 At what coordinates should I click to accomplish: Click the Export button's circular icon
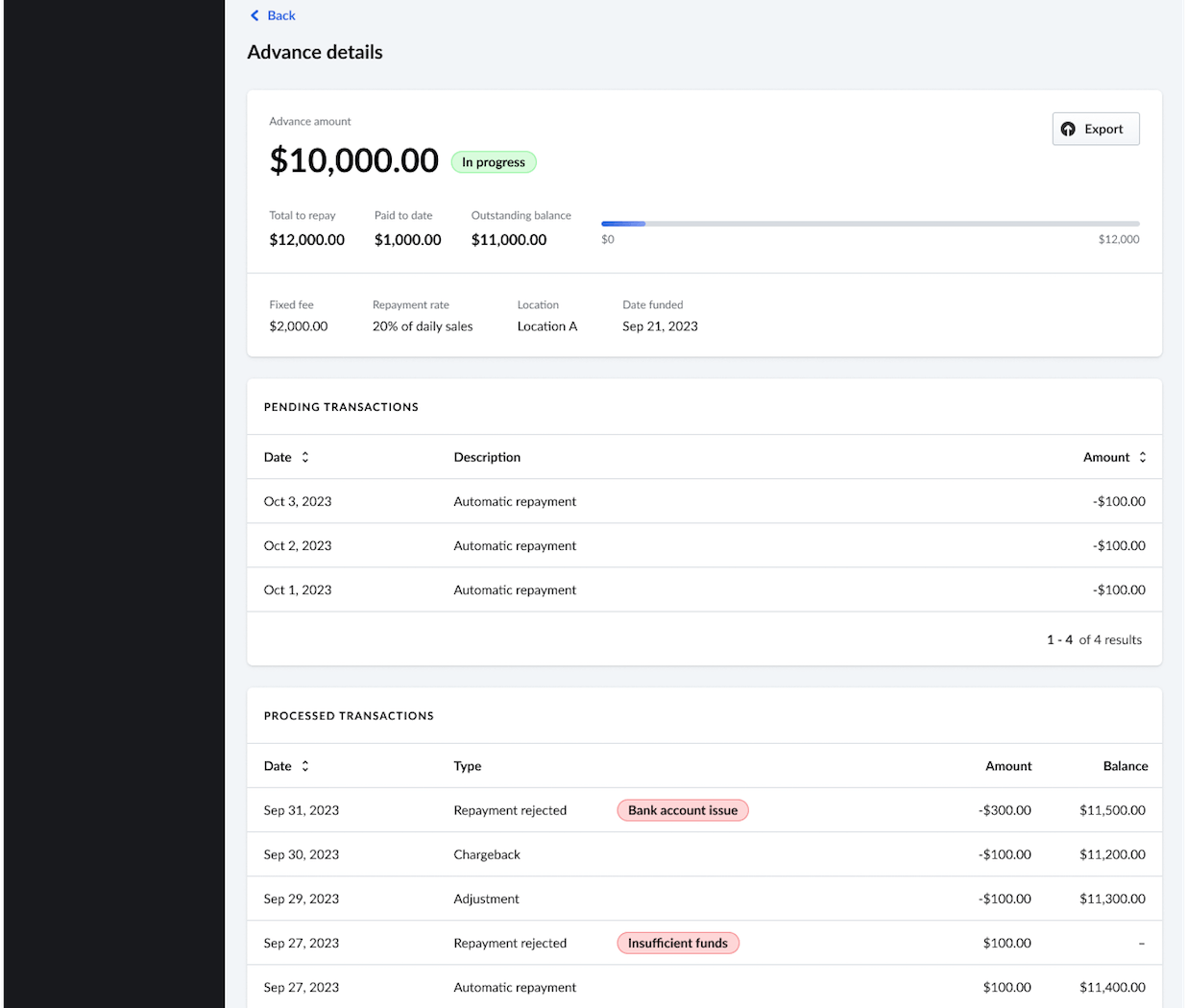1068,130
